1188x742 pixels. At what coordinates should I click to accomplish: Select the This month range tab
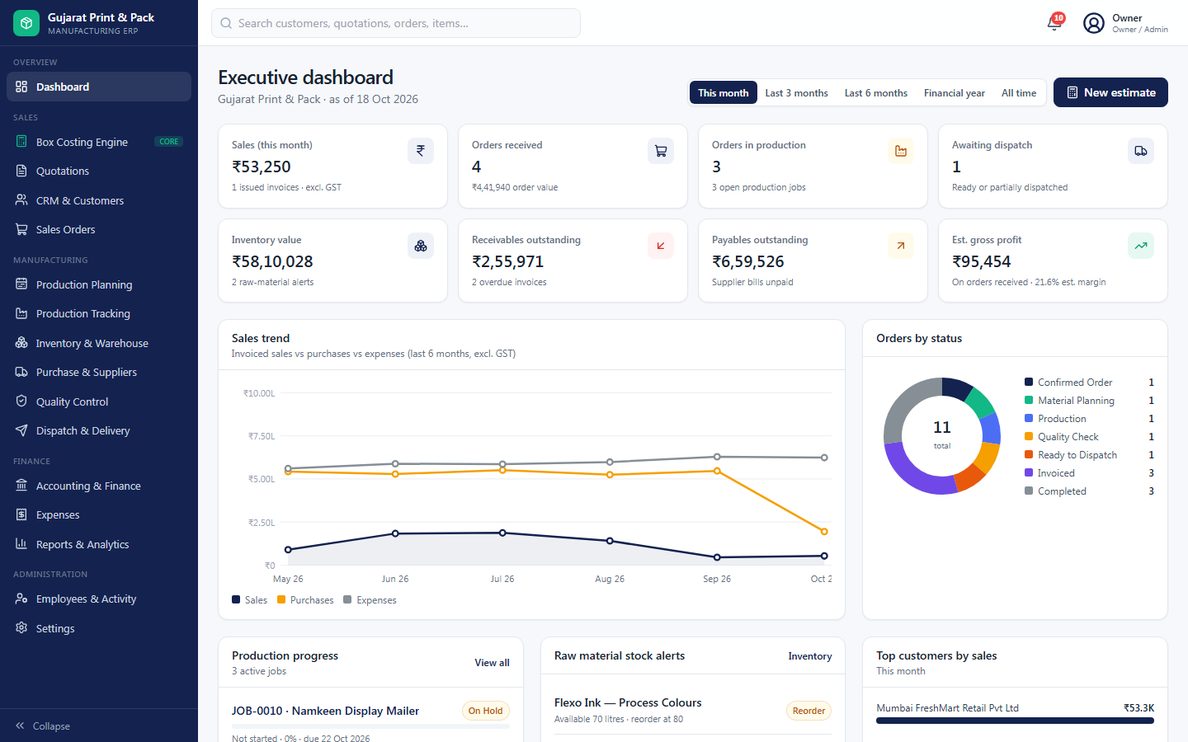(723, 92)
